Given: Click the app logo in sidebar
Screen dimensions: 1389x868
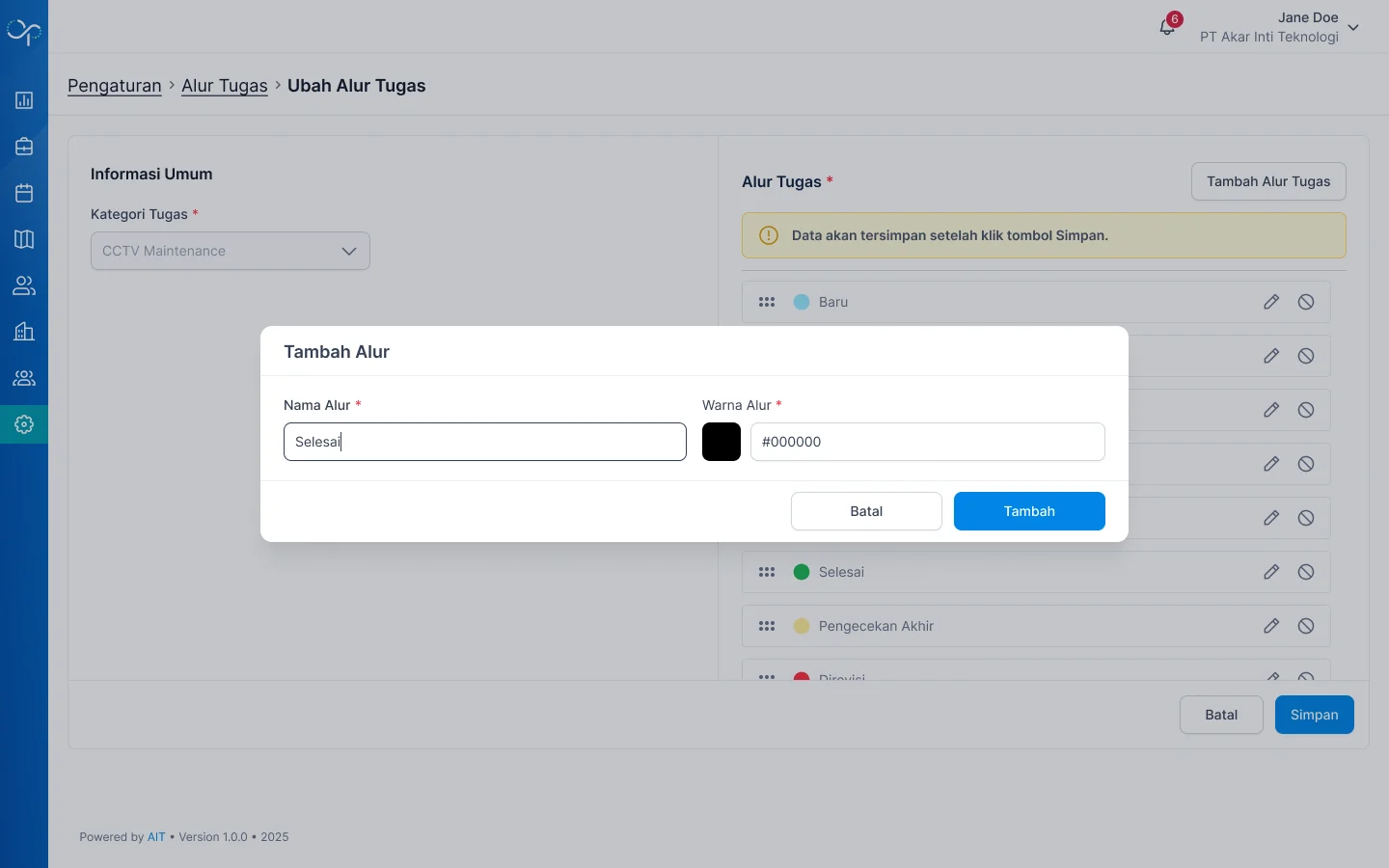Looking at the screenshot, I should (24, 32).
